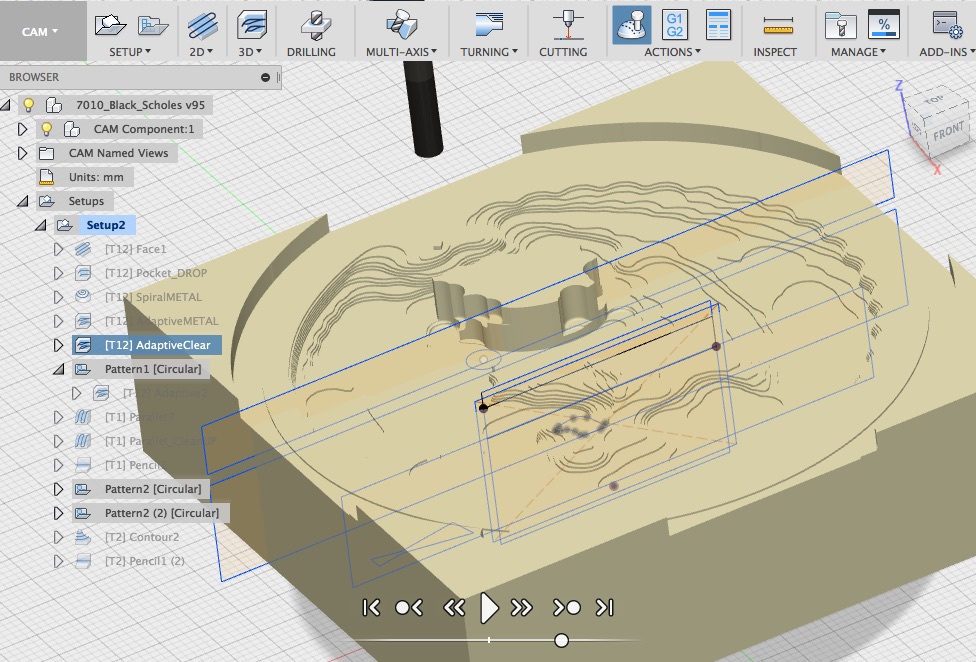Play the toolpath simulation
This screenshot has width=976, height=662.
489,608
